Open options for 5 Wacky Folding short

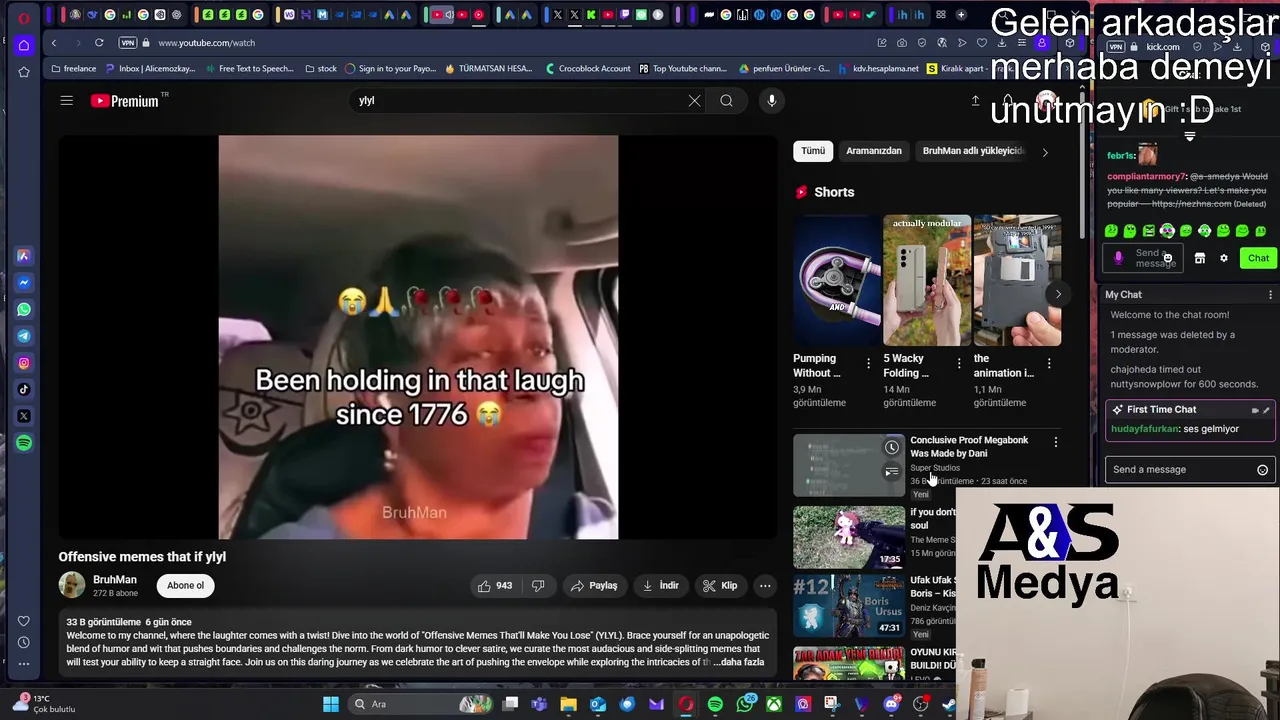coord(959,363)
